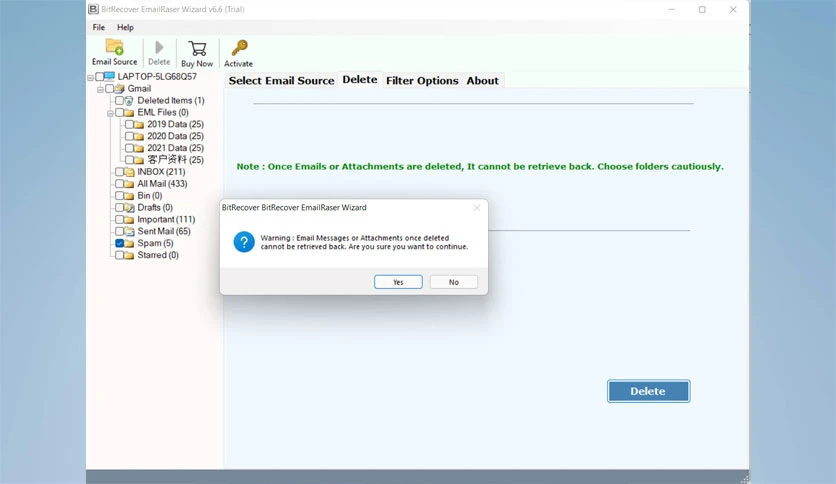Check the Sent Mail checkbox
The height and width of the screenshot is (484, 836).
pyautogui.click(x=119, y=231)
